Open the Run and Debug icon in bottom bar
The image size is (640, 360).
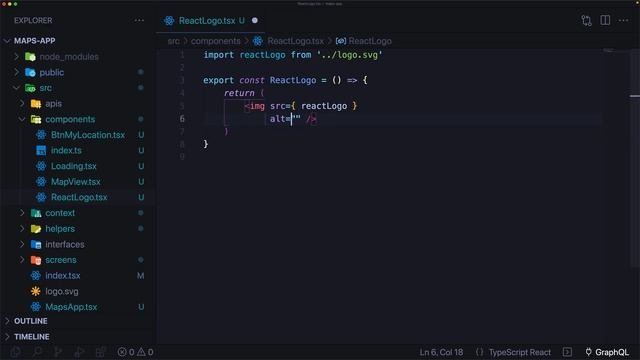point(79,352)
